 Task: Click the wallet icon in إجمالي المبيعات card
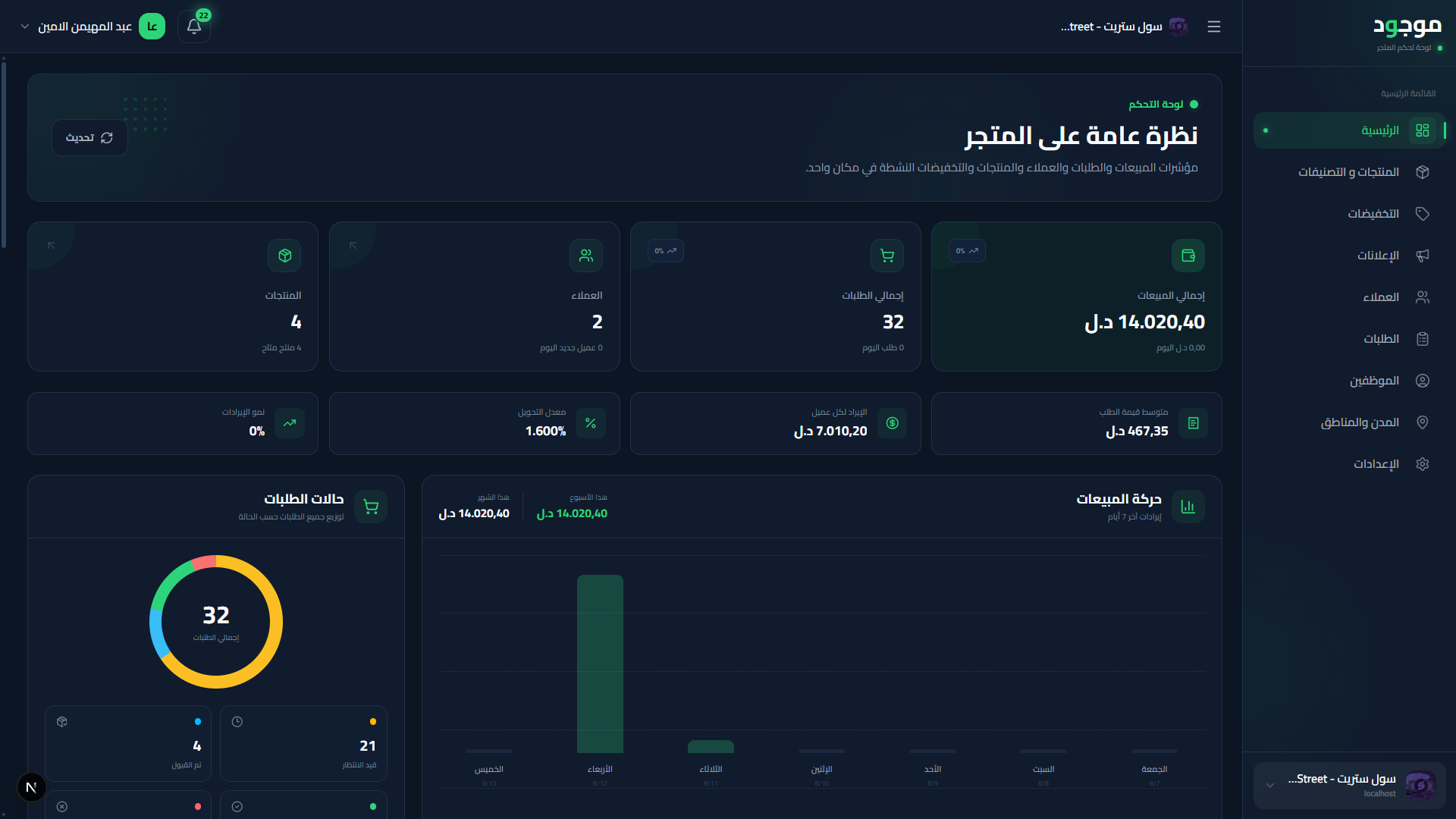pyautogui.click(x=1188, y=256)
